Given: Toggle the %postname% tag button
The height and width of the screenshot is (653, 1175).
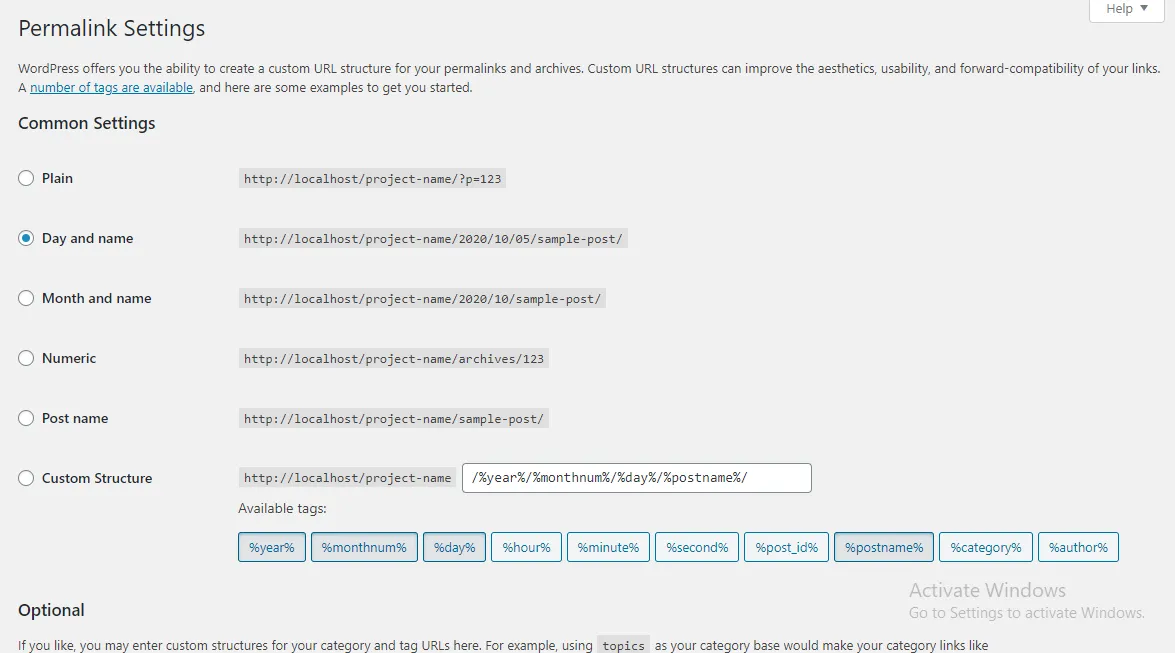Looking at the screenshot, I should click(884, 547).
